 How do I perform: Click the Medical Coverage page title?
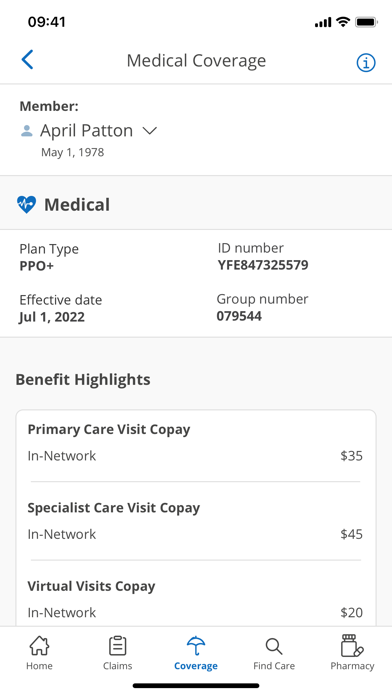click(196, 61)
